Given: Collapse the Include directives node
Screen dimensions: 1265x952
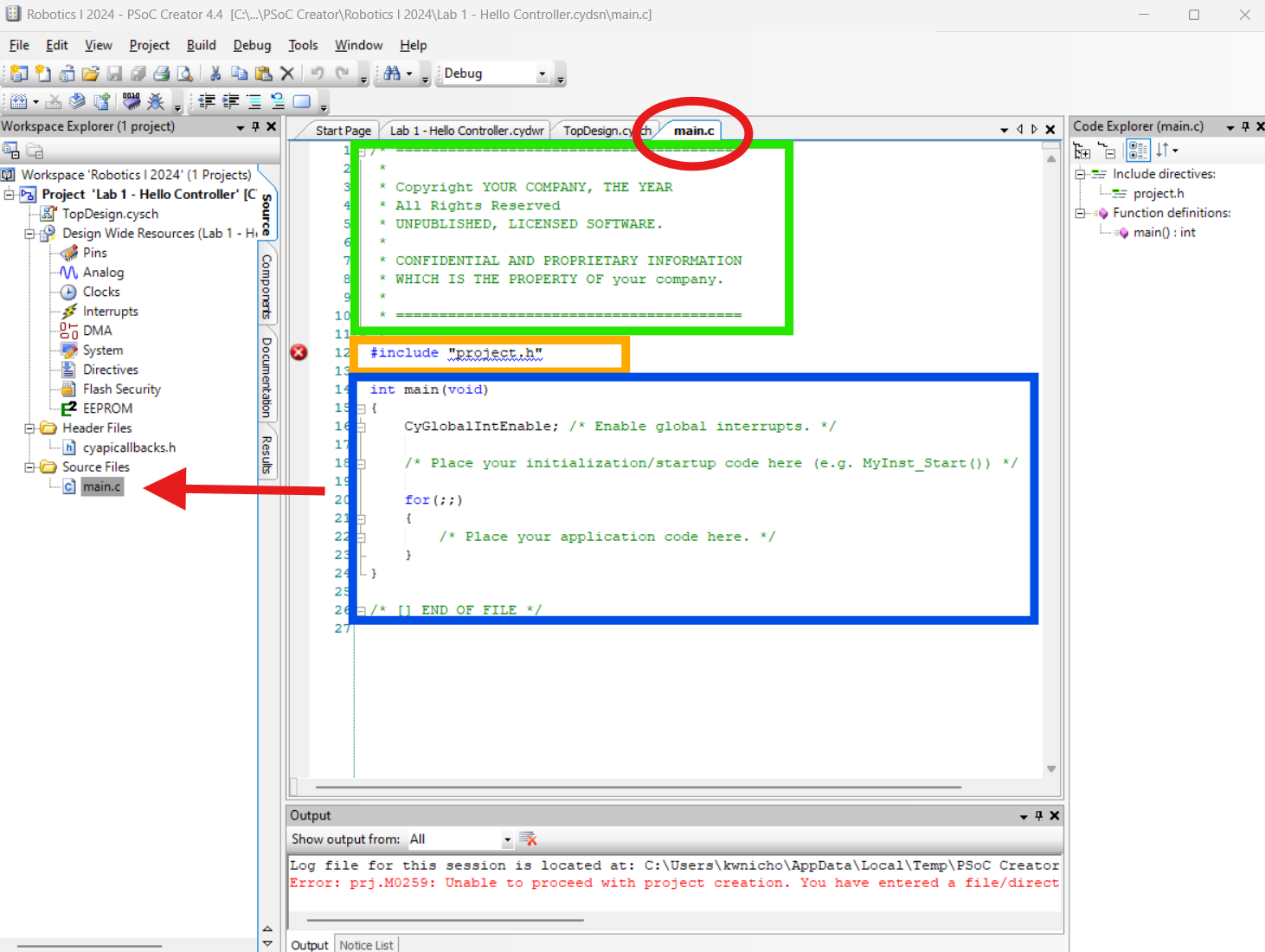Looking at the screenshot, I should click(1080, 174).
